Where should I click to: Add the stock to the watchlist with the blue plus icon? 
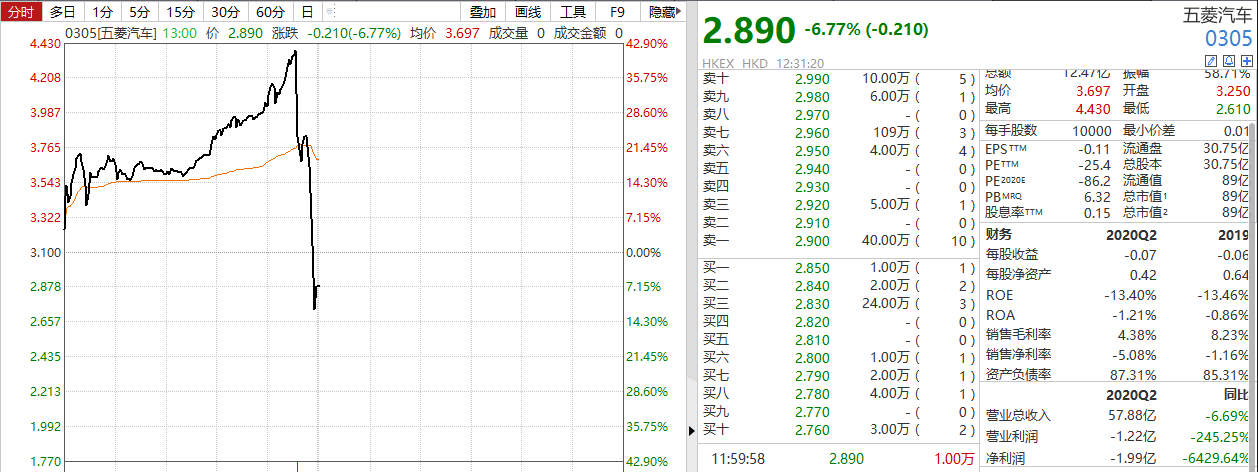1245,63
